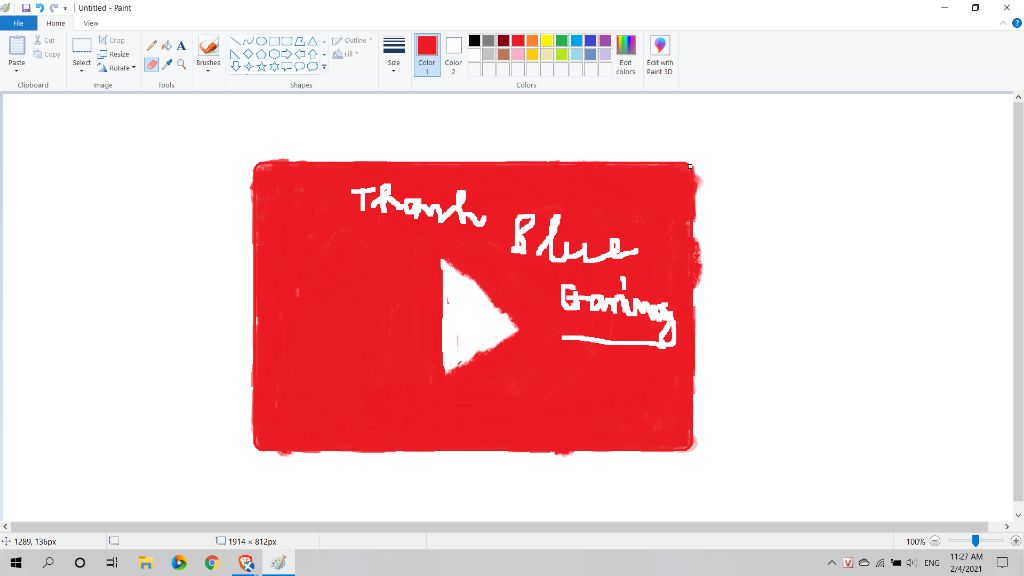1024x576 pixels.
Task: Choose the Right arrow shape
Action: pos(287,54)
